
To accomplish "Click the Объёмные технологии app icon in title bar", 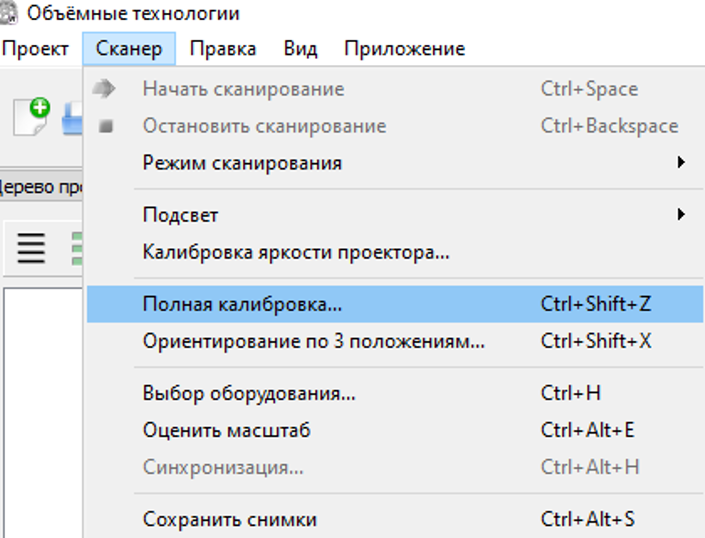I will (10, 14).
